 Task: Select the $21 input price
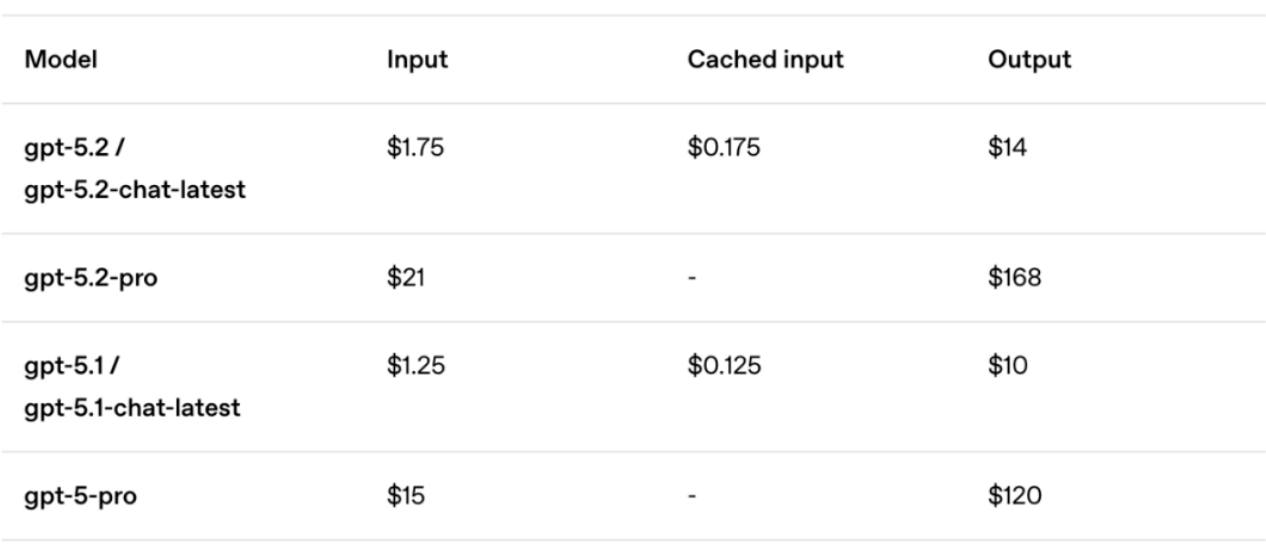(x=405, y=277)
